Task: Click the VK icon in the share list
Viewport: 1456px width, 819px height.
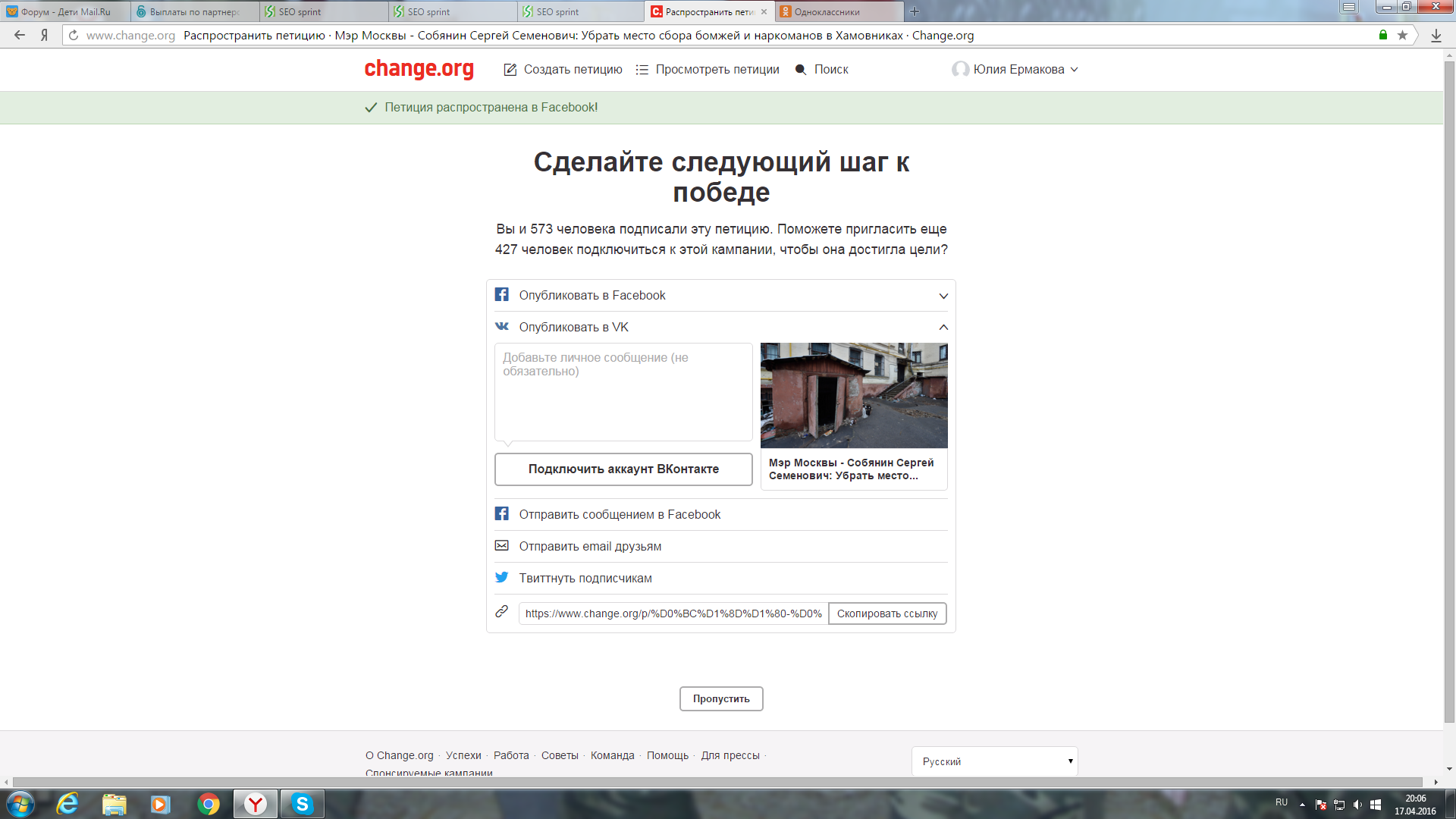Action: (501, 326)
